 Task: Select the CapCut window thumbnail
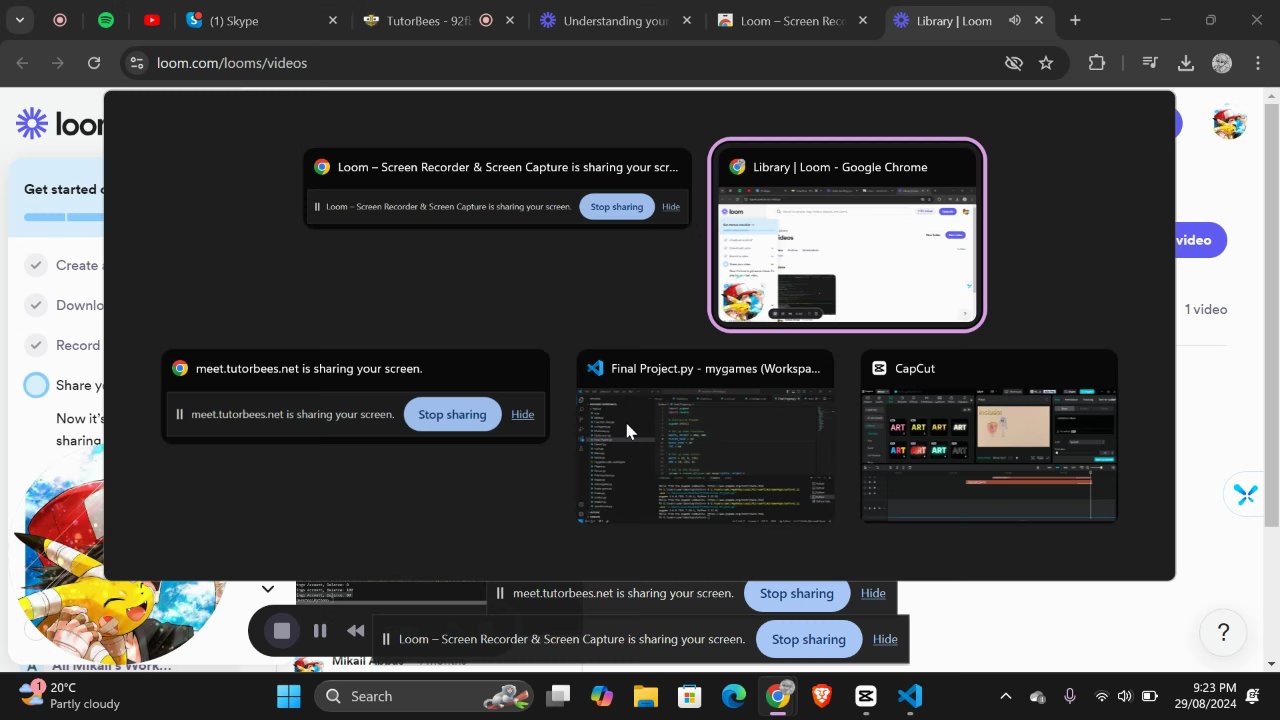point(989,436)
